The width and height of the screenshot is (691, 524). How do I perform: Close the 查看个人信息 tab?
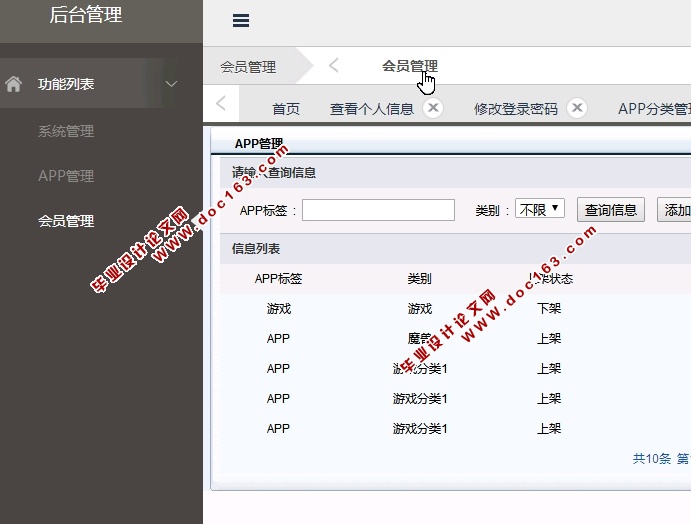coord(433,108)
